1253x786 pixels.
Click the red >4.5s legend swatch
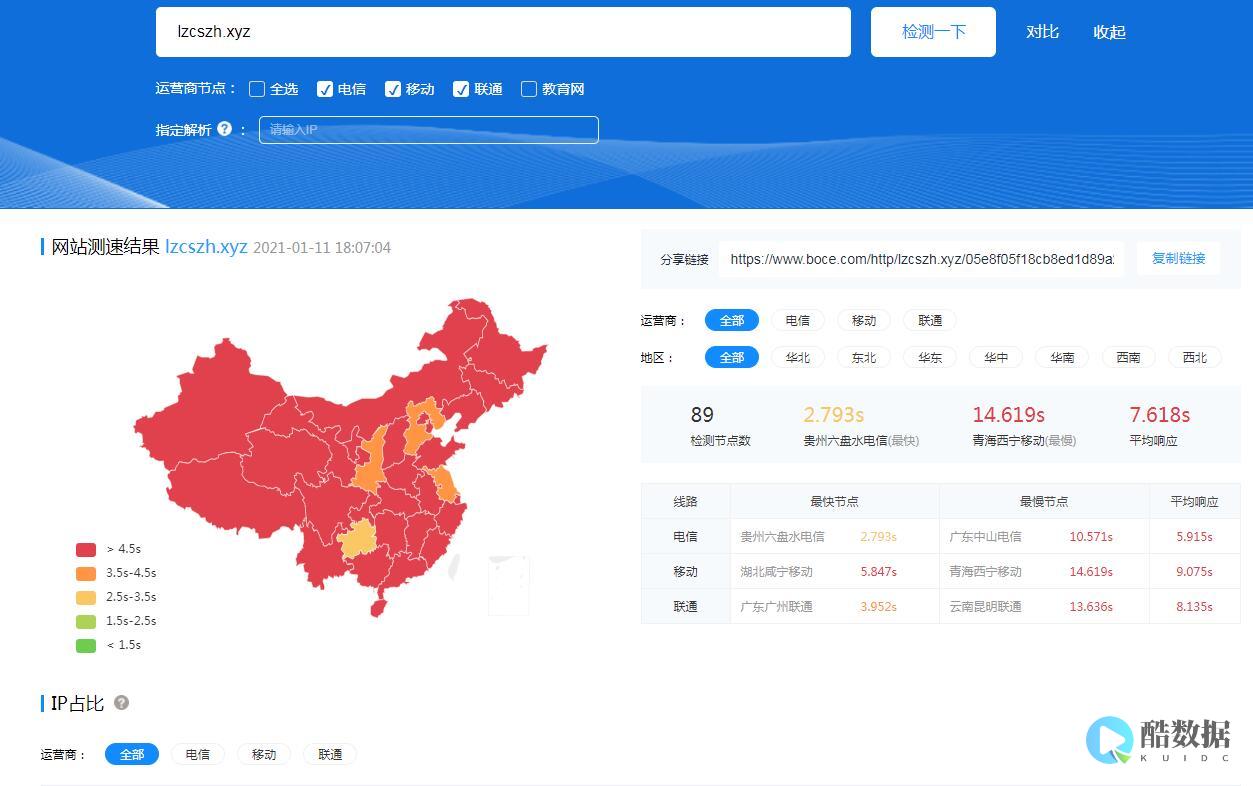[86, 549]
